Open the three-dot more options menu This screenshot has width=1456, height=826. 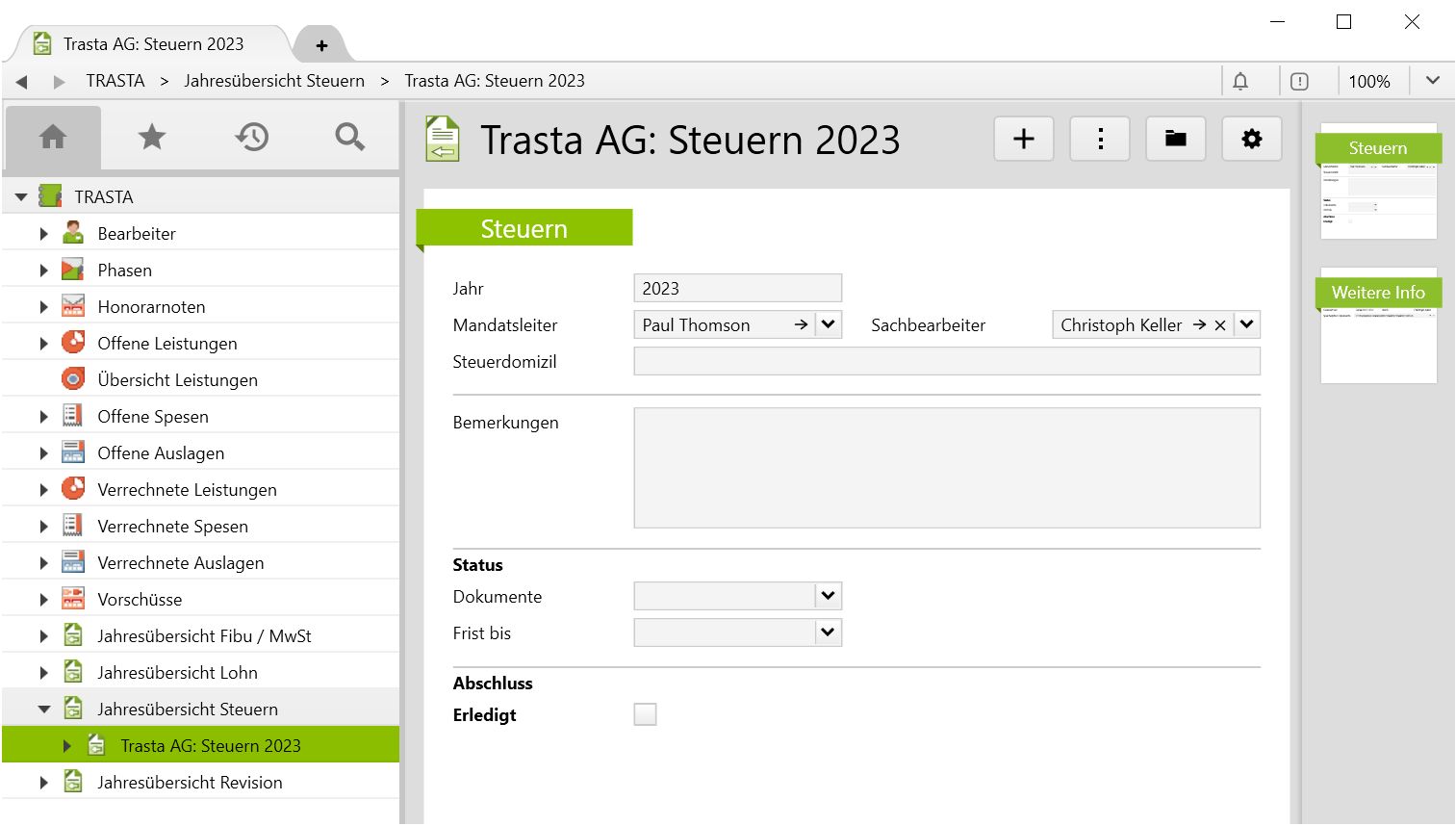click(x=1100, y=140)
